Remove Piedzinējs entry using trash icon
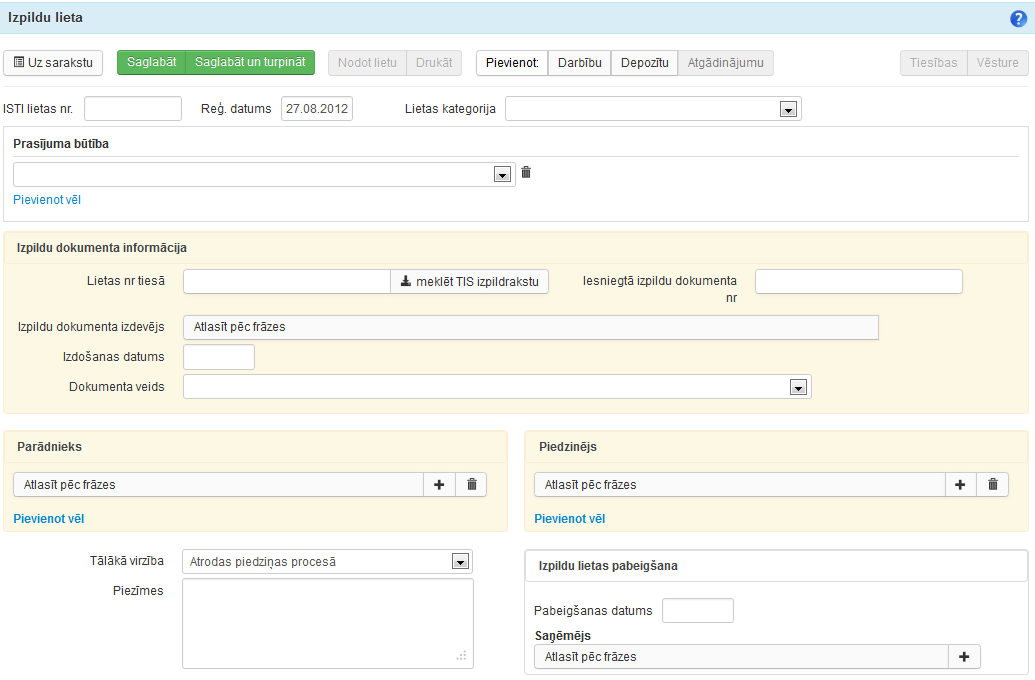 pos(993,484)
